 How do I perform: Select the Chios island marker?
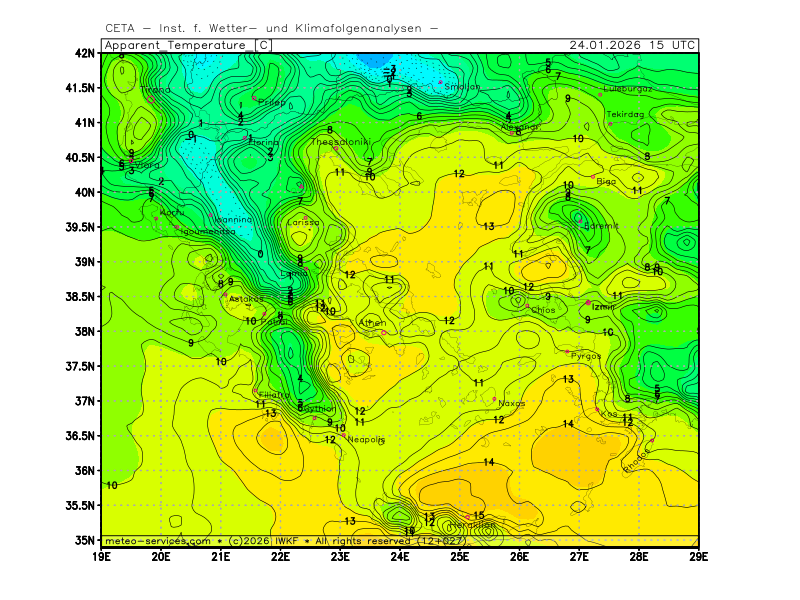(527, 305)
